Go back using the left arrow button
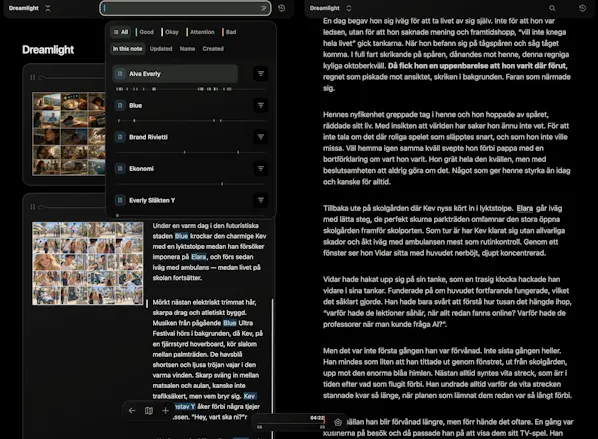Screen dimensions: 598x439 click(x=132, y=411)
